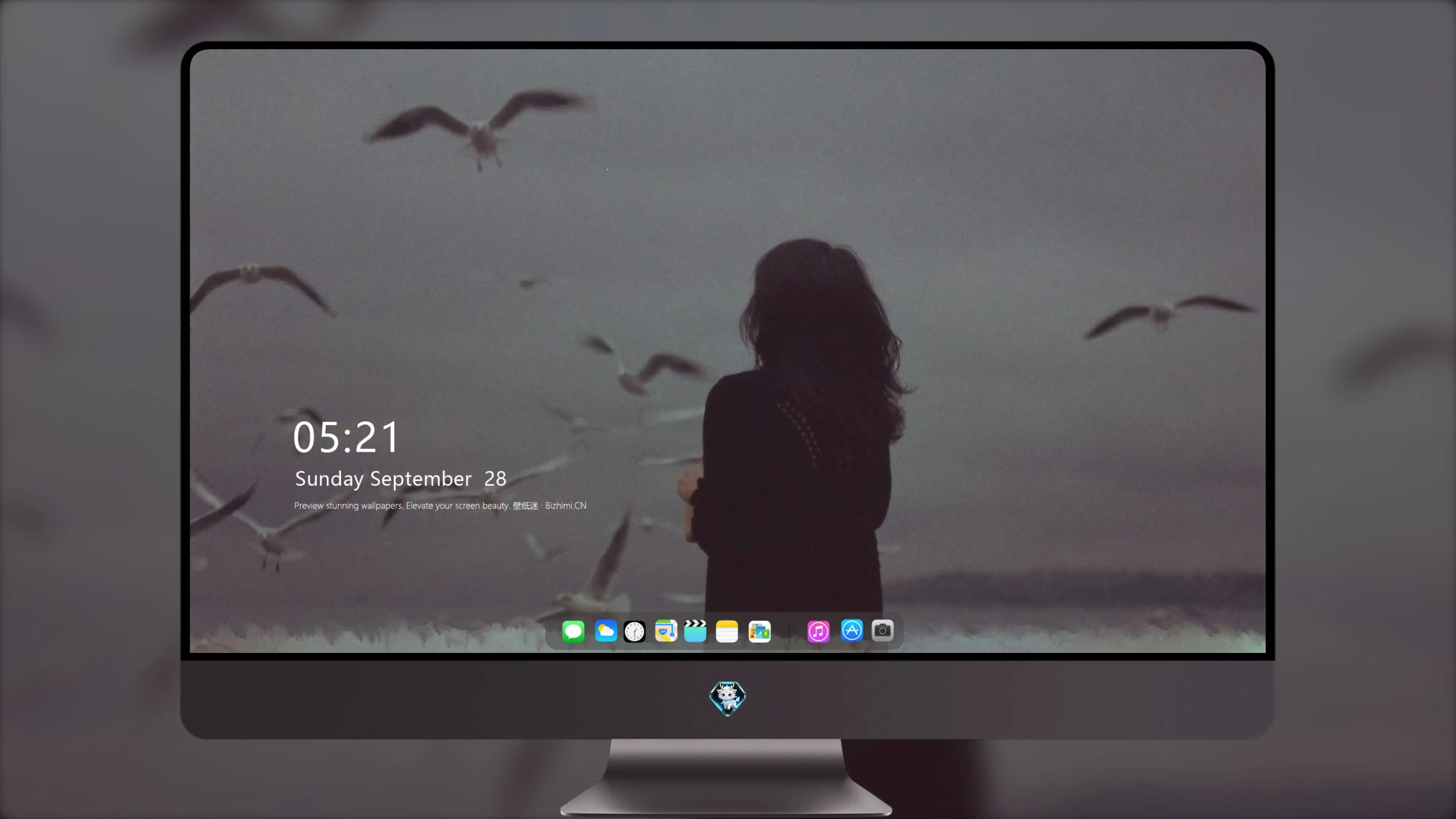The height and width of the screenshot is (819, 1456).
Task: Open the Notes app in the dock
Action: click(727, 631)
